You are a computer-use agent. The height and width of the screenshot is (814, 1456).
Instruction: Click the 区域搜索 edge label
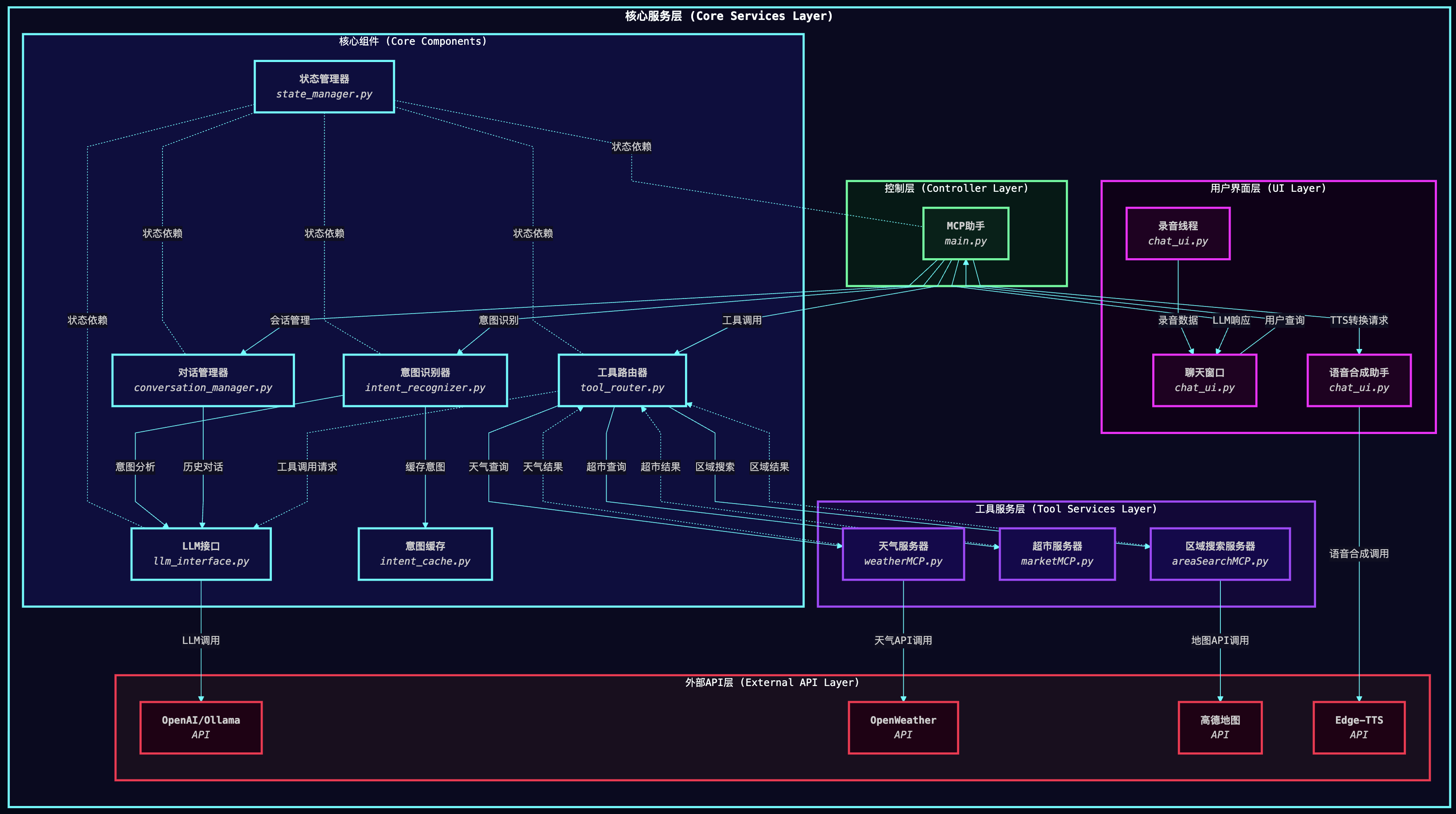(x=715, y=467)
